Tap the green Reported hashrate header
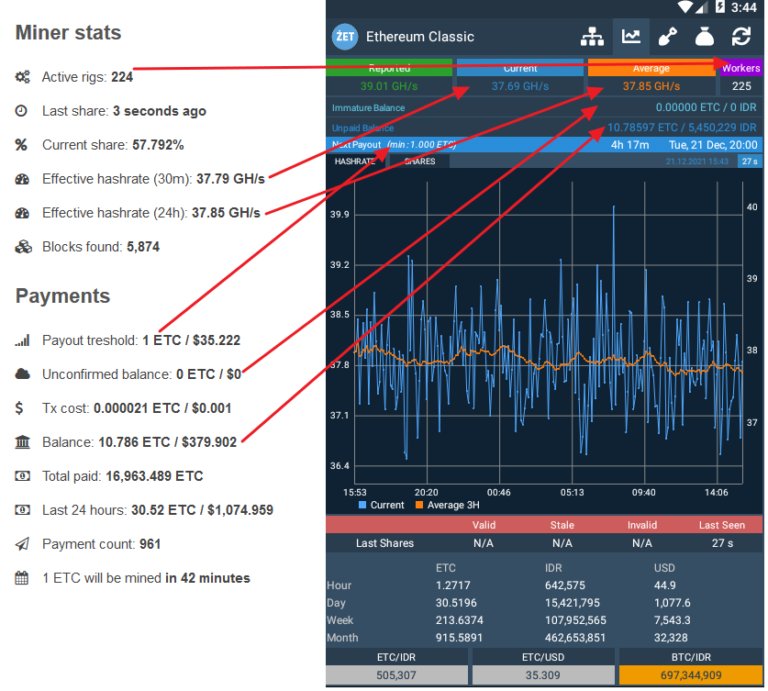This screenshot has width=768, height=691. pos(389,68)
